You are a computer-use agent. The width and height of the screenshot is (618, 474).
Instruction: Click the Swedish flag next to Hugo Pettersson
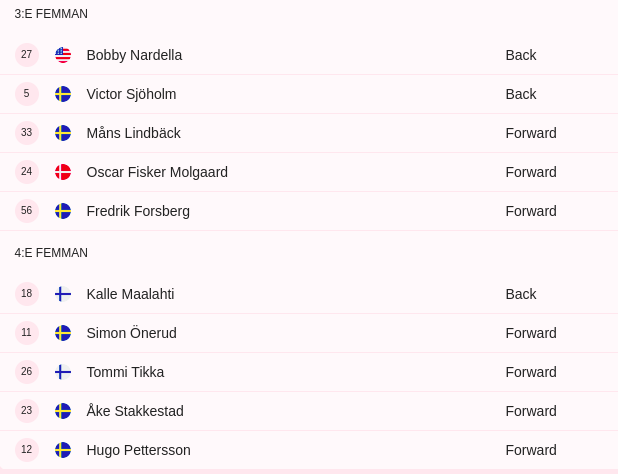point(63,450)
